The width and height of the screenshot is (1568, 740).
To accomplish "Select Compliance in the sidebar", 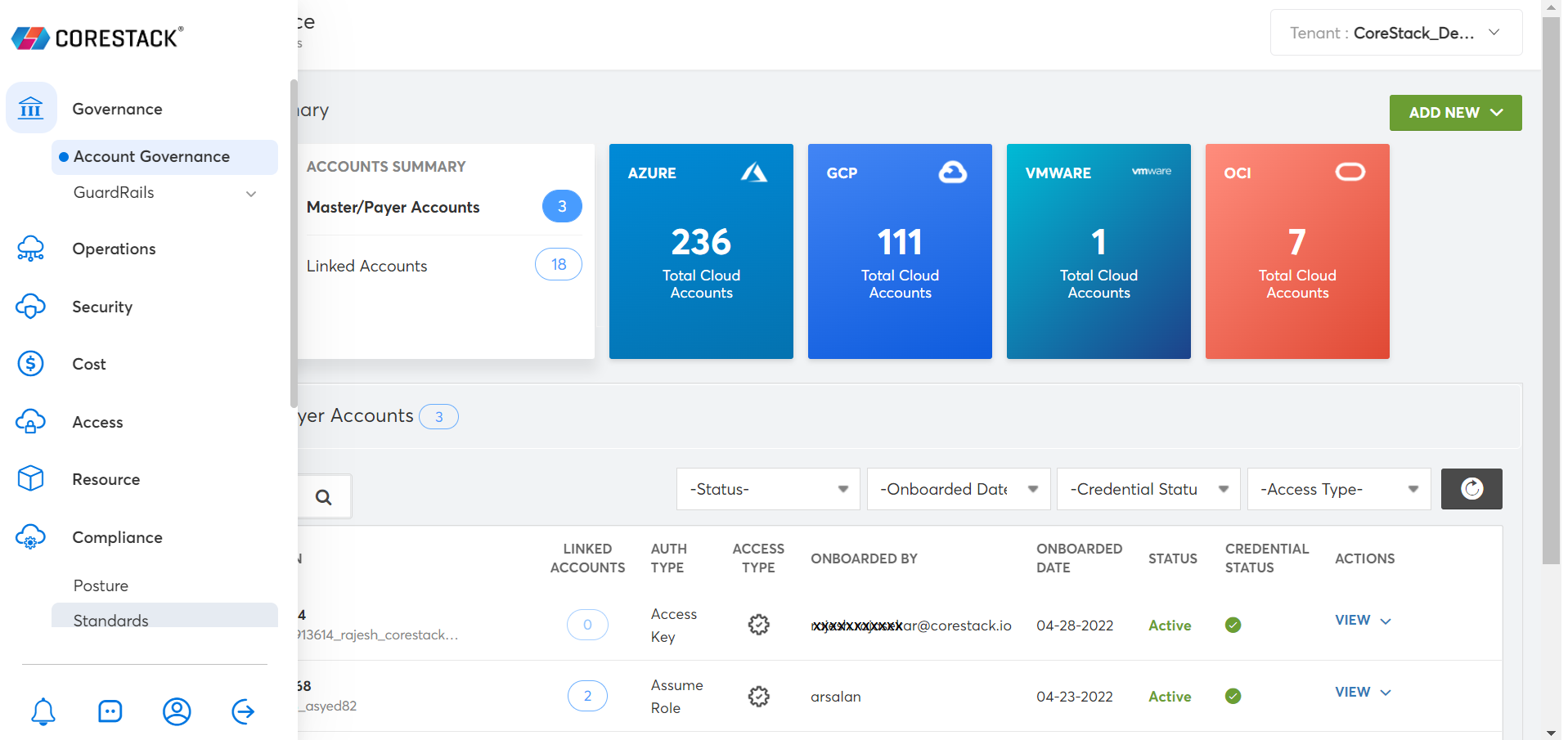I will (x=117, y=537).
